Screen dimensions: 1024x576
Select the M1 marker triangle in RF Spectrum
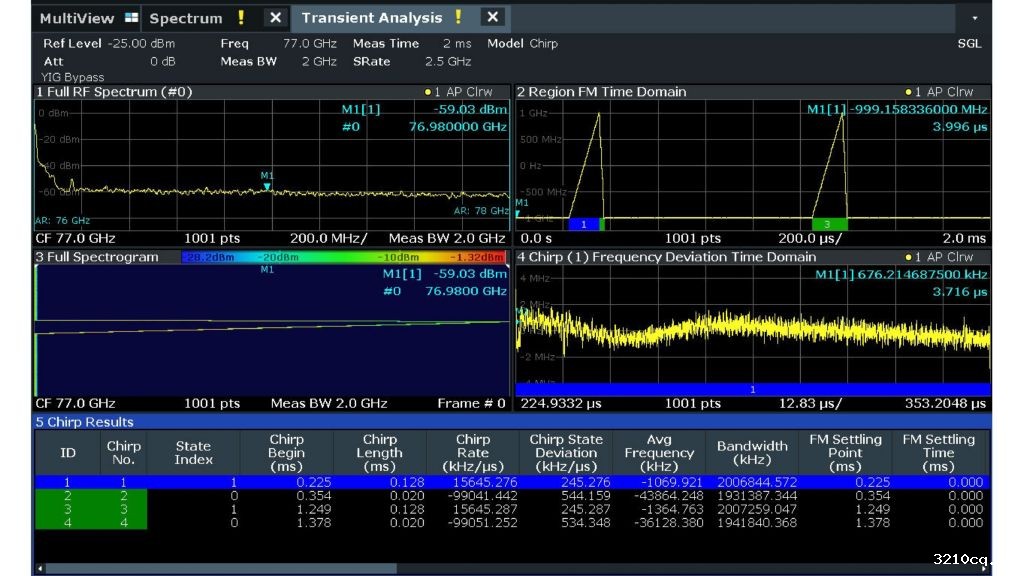(267, 186)
